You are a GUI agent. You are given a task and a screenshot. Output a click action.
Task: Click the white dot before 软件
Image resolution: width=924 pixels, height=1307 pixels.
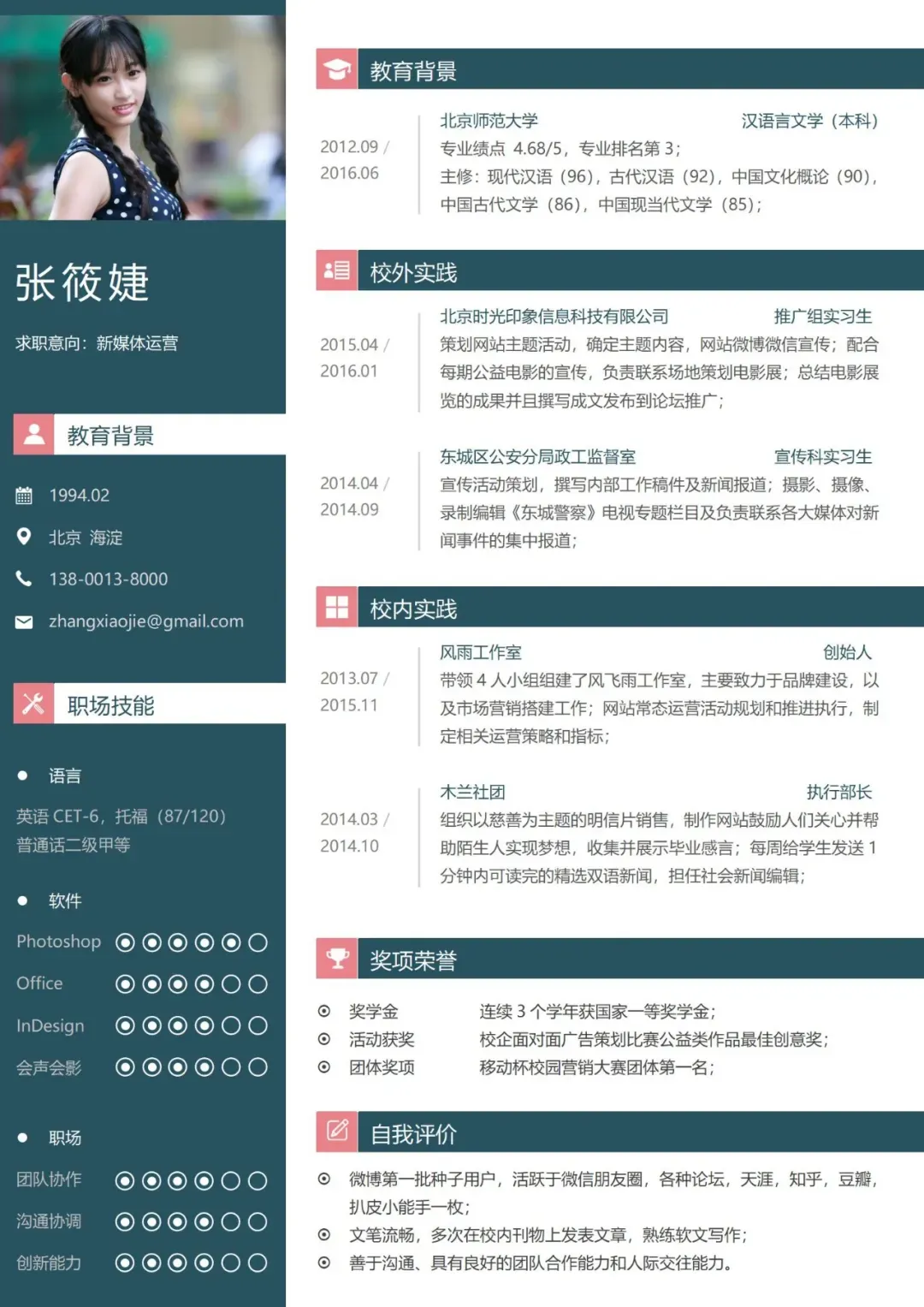[x=23, y=900]
